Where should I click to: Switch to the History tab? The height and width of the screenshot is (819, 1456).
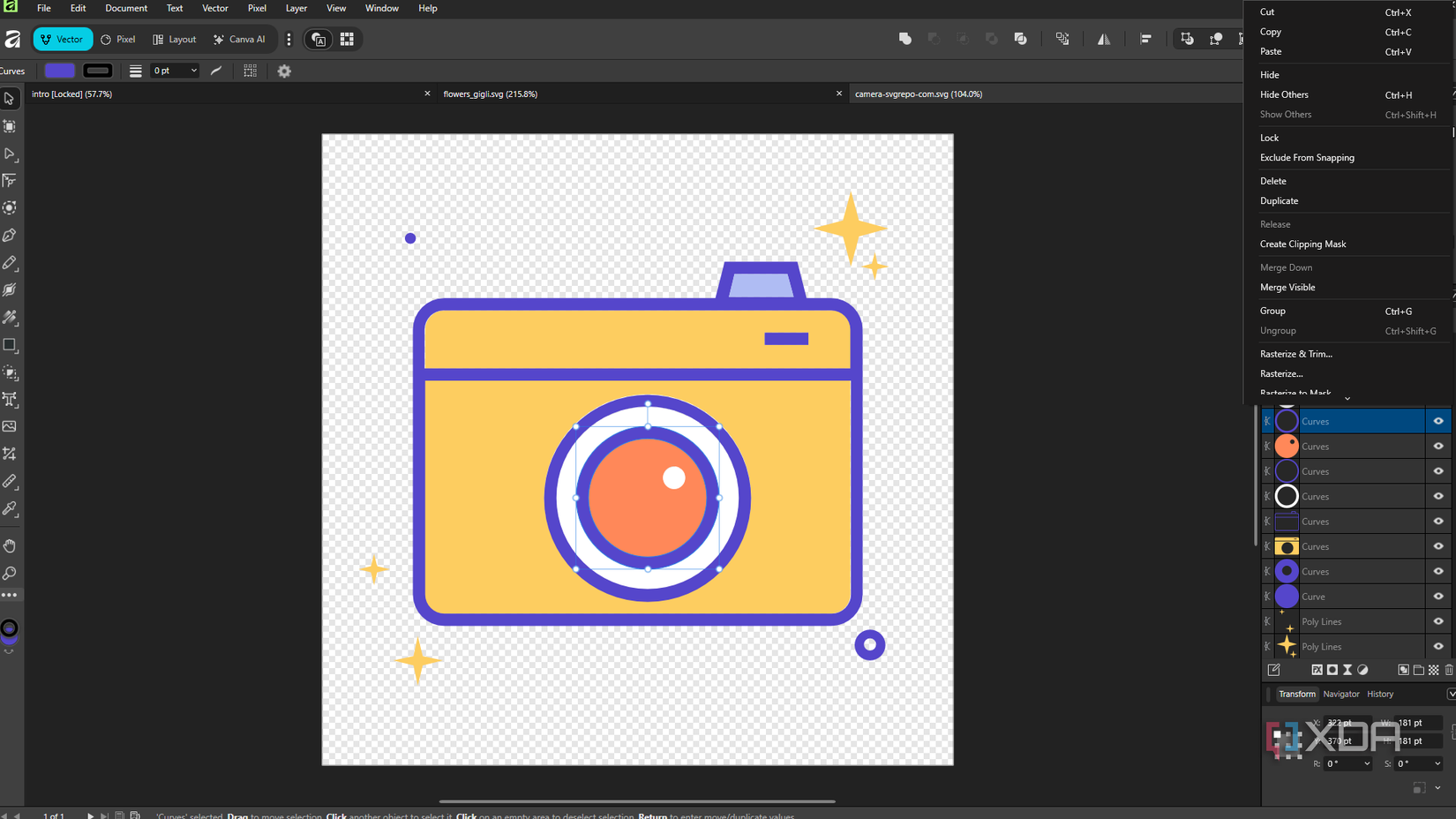coord(1380,695)
